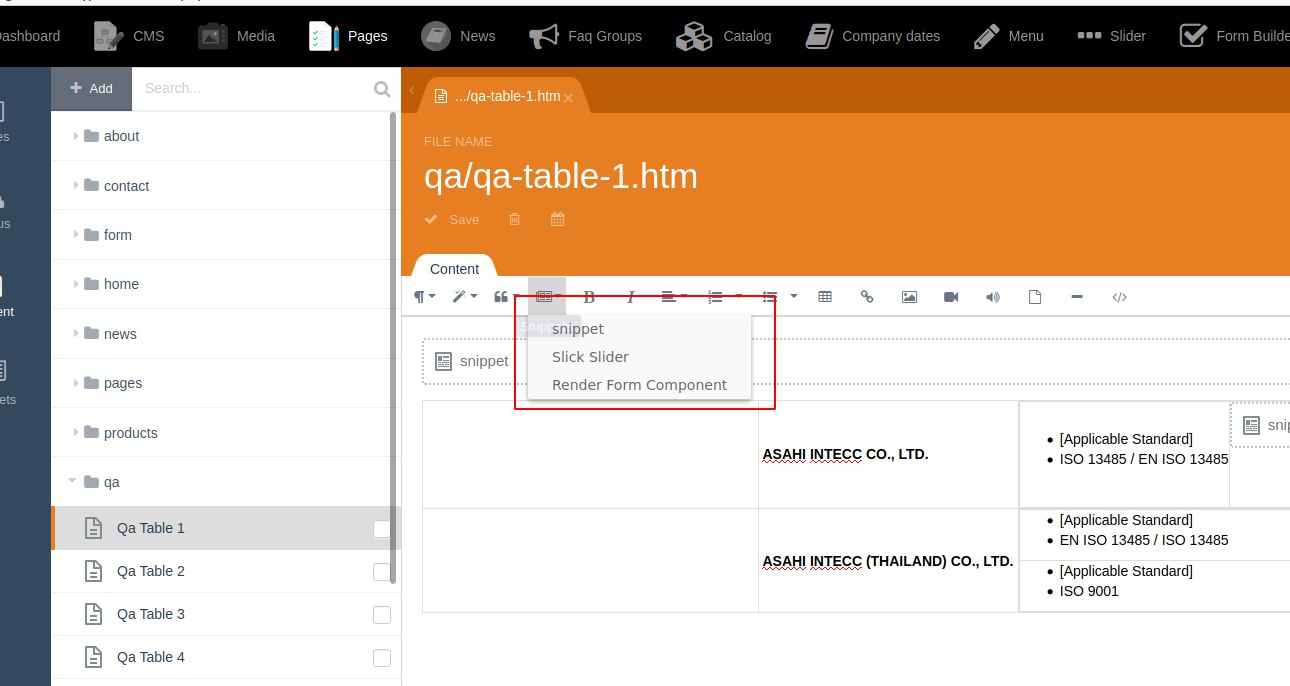Image resolution: width=1290 pixels, height=686 pixels.
Task: Open the unordered list style arrow
Action: click(x=794, y=296)
